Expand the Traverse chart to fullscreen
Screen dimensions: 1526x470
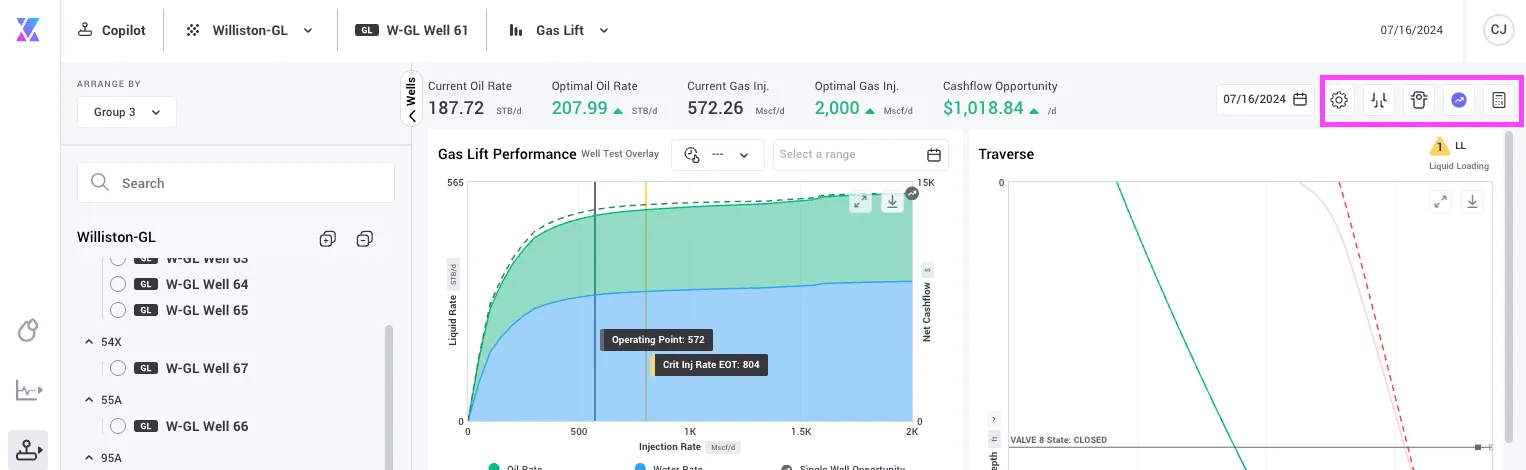click(x=1440, y=202)
